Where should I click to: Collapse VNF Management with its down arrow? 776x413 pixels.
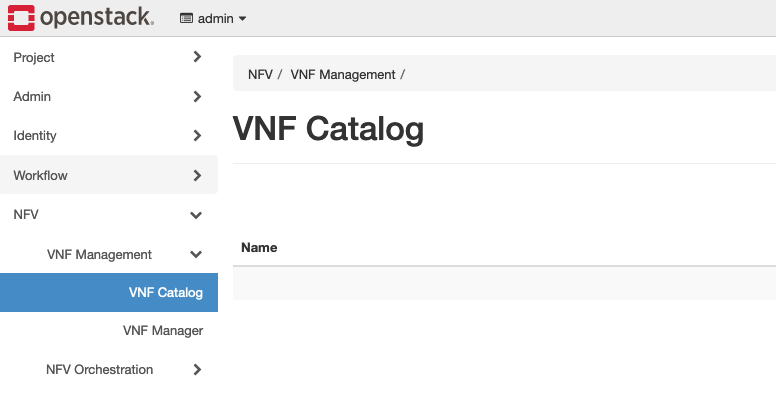196,255
